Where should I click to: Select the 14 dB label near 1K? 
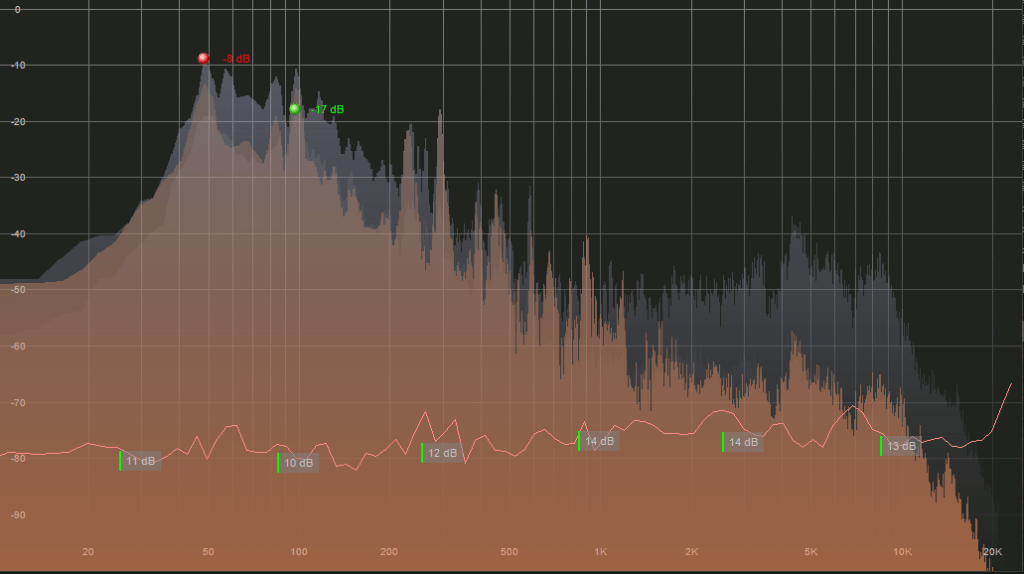click(x=600, y=441)
